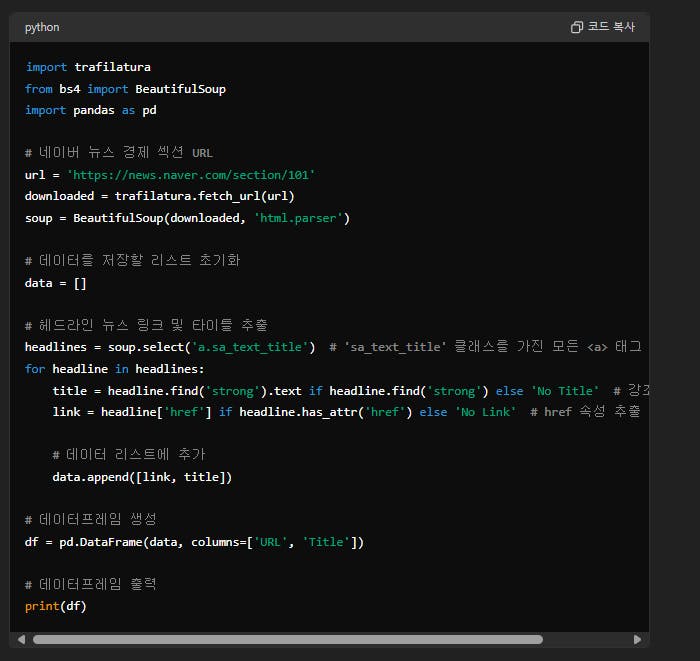Click the 'No Title' string

[565, 391]
